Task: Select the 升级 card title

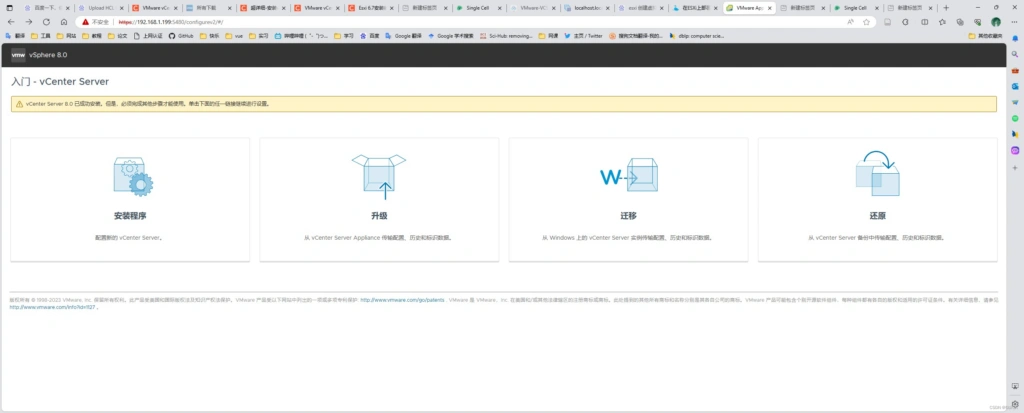Action: click(379, 216)
